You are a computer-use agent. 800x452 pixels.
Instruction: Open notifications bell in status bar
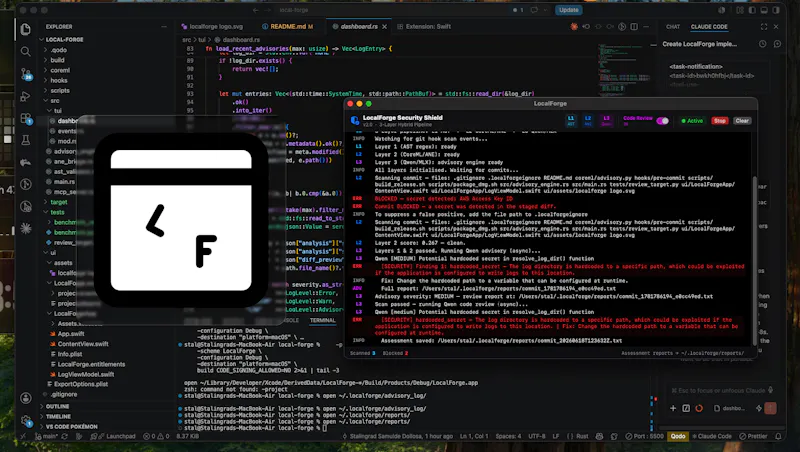[x=778, y=436]
